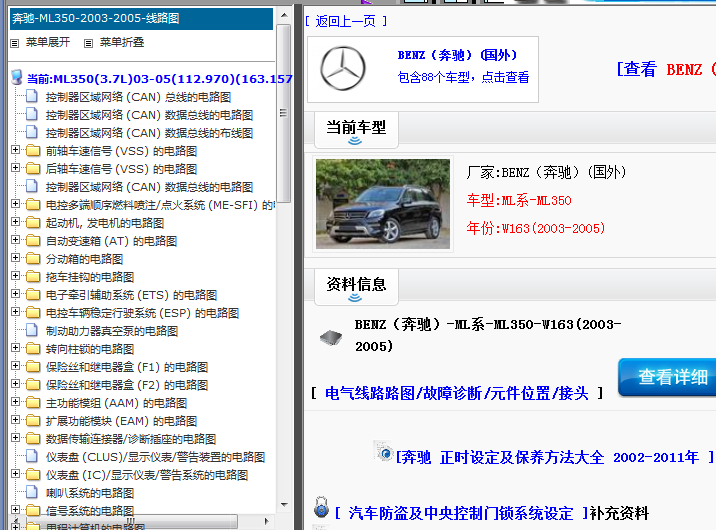Click the [查看 BENZ link at right

point(666,69)
